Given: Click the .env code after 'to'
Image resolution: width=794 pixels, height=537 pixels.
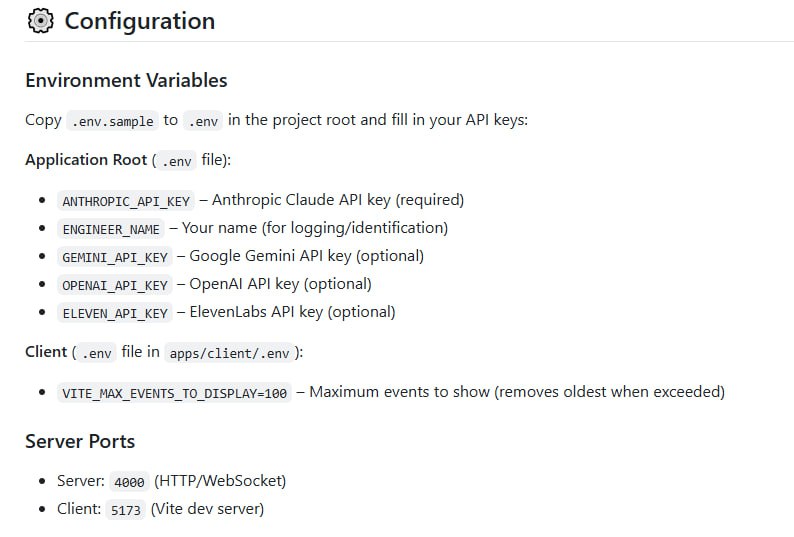Looking at the screenshot, I should click(x=202, y=121).
